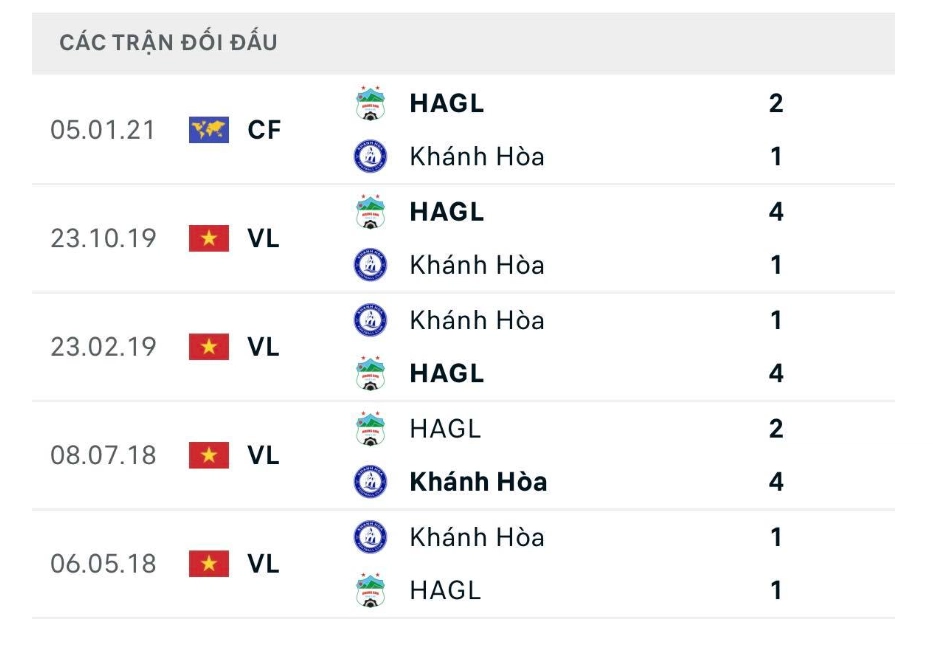Click HAGL's score of 2 in the top match

pyautogui.click(x=775, y=101)
